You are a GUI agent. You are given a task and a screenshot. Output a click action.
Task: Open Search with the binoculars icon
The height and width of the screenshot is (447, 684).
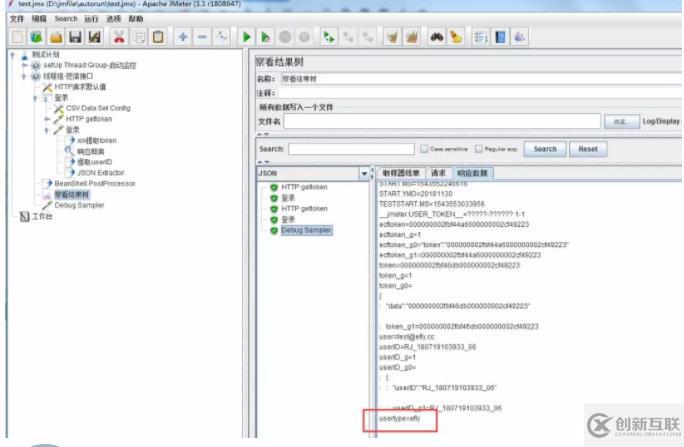[437, 37]
